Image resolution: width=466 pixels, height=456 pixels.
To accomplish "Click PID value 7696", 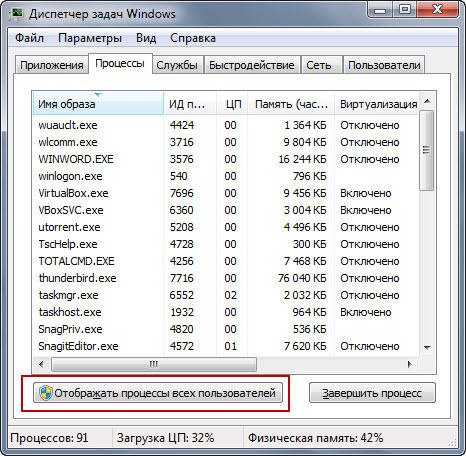I will 182,193.
